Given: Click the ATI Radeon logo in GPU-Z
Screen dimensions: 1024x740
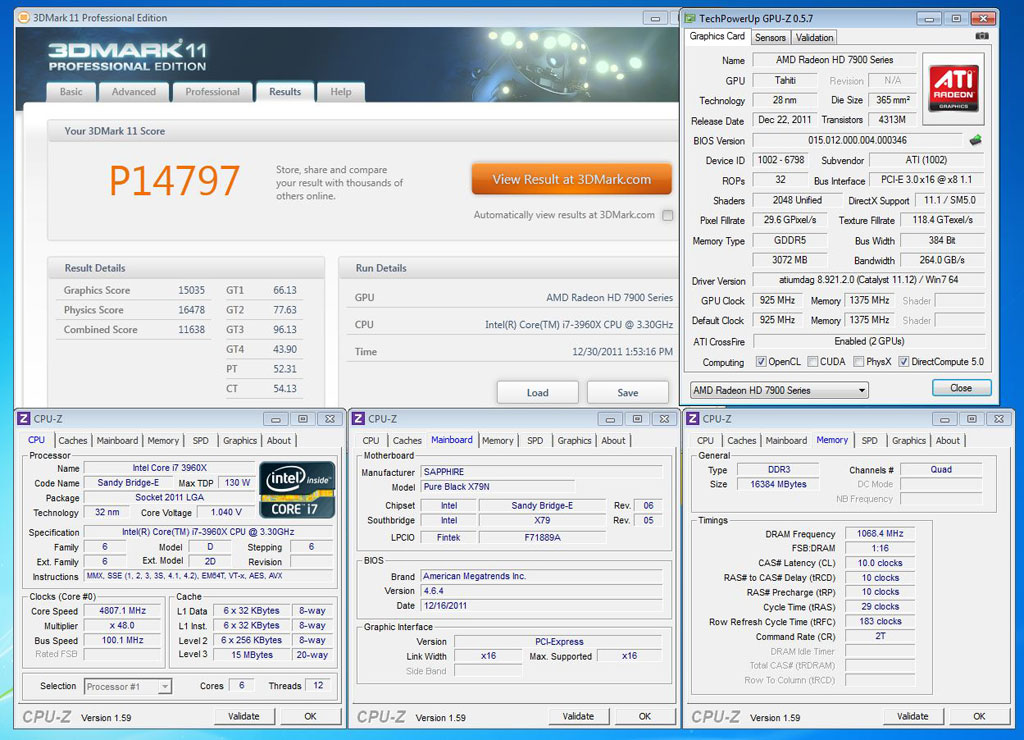Looking at the screenshot, I should click(x=953, y=88).
